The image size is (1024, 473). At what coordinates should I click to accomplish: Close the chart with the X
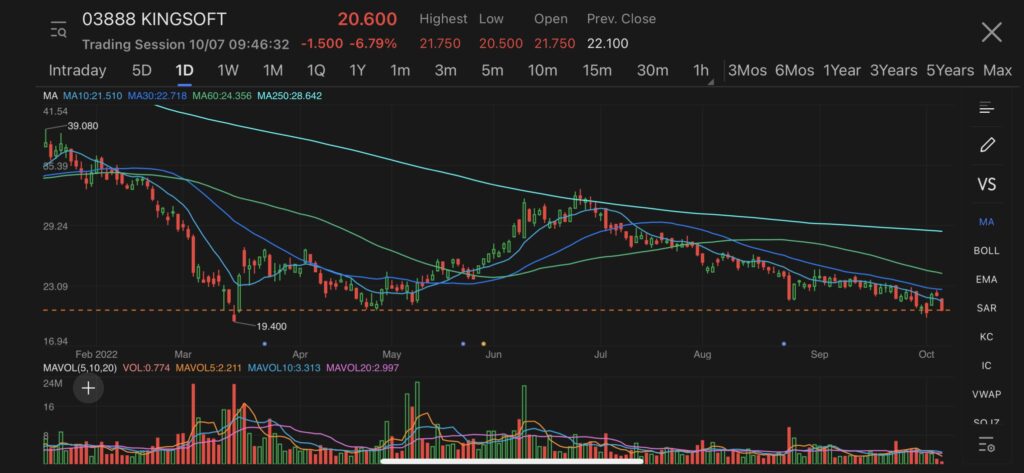pyautogui.click(x=991, y=32)
